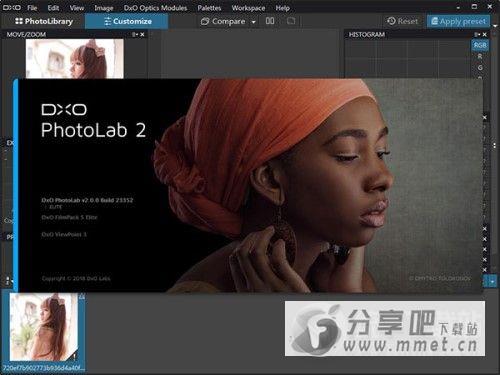Open the Help menu

click(x=282, y=8)
